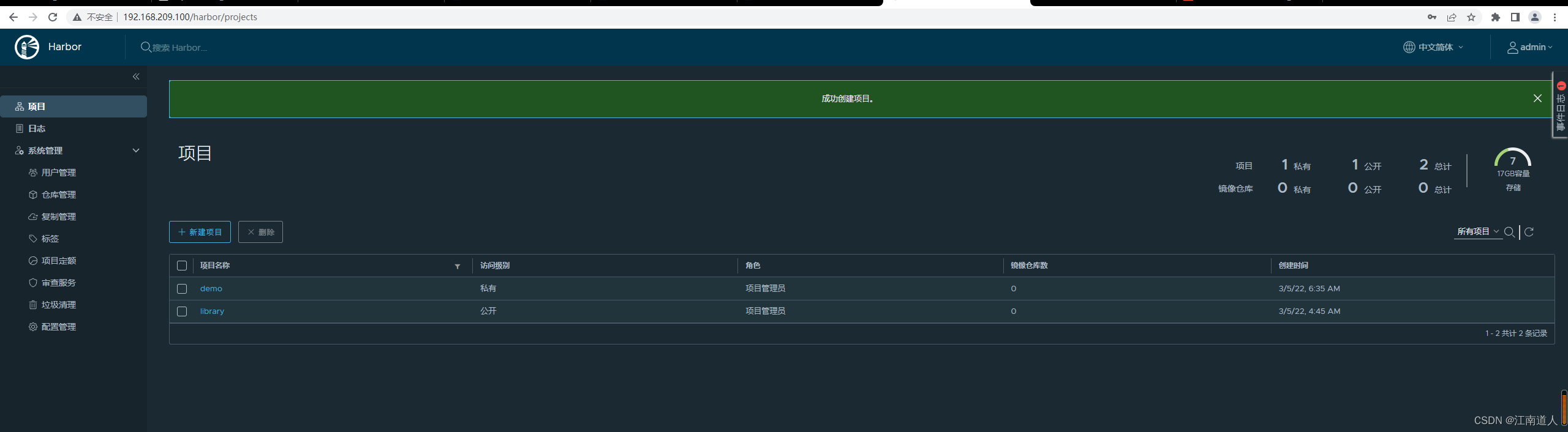The image size is (1568, 432).
Task: Open the browser three-dot menu
Action: (1555, 17)
